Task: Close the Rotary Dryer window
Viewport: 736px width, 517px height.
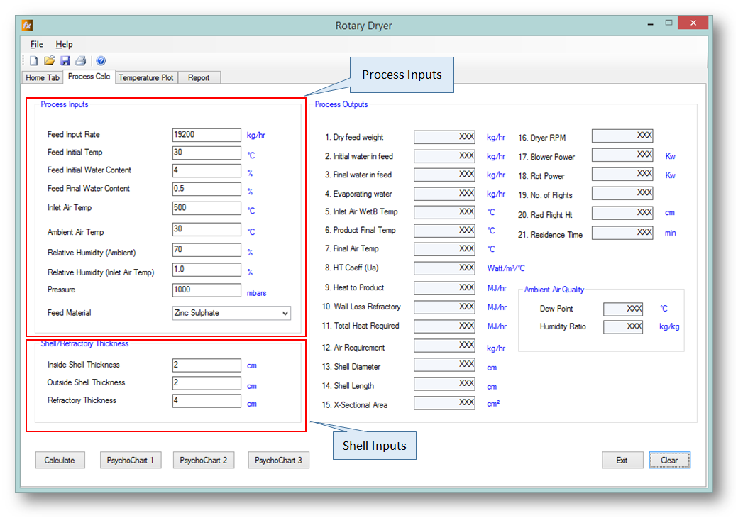Action: (693, 23)
